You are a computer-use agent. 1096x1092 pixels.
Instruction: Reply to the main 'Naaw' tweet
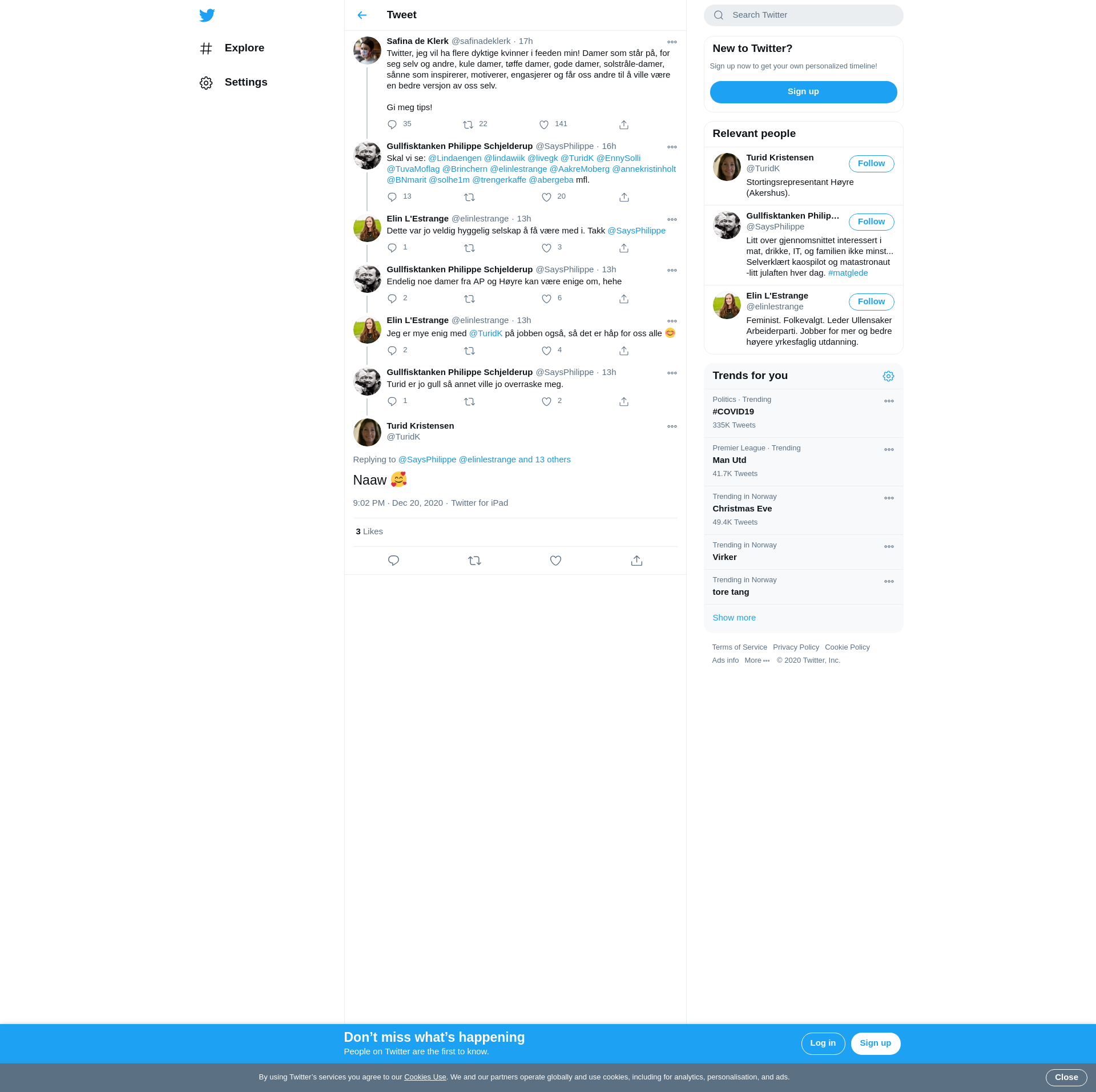pos(393,561)
